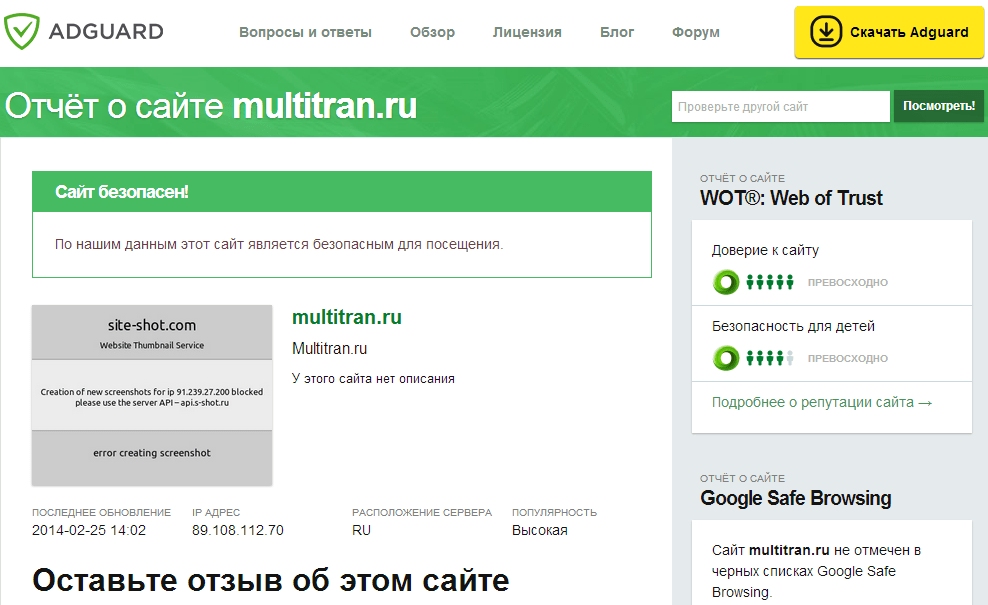Click the Сайт безопасен! banner header
988x605 pixels.
click(x=342, y=192)
